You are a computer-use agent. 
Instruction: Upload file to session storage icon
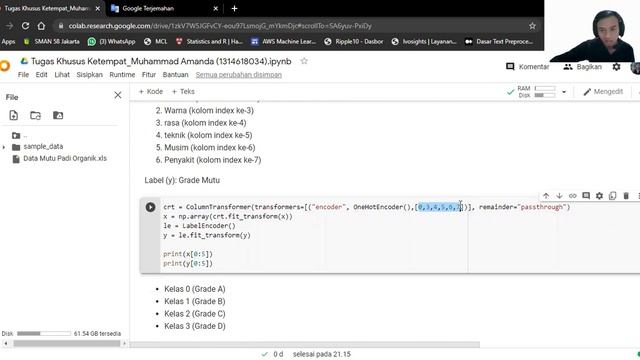point(13,116)
